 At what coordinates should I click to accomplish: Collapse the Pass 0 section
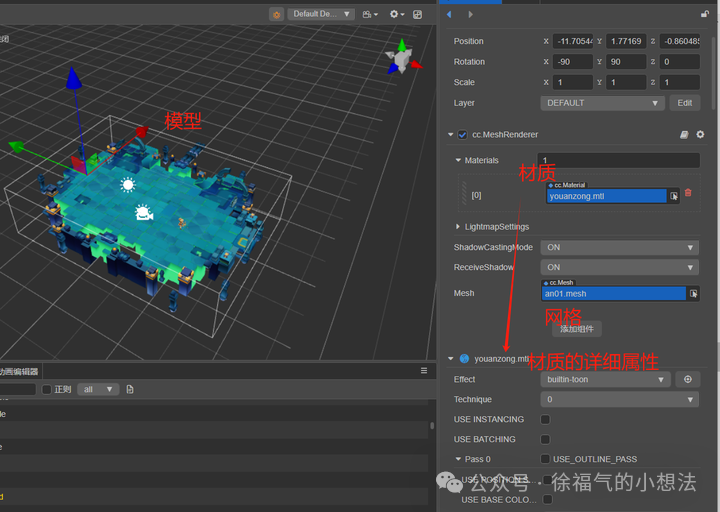pos(458,459)
